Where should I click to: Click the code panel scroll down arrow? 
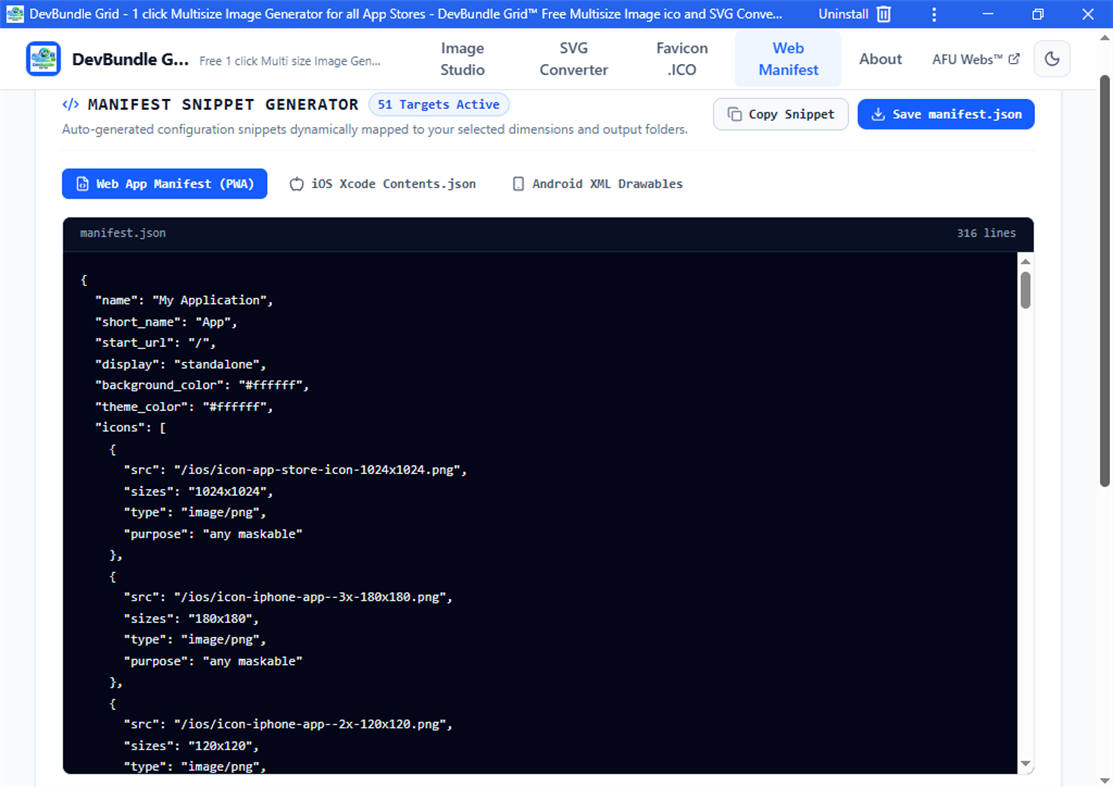(x=1025, y=764)
